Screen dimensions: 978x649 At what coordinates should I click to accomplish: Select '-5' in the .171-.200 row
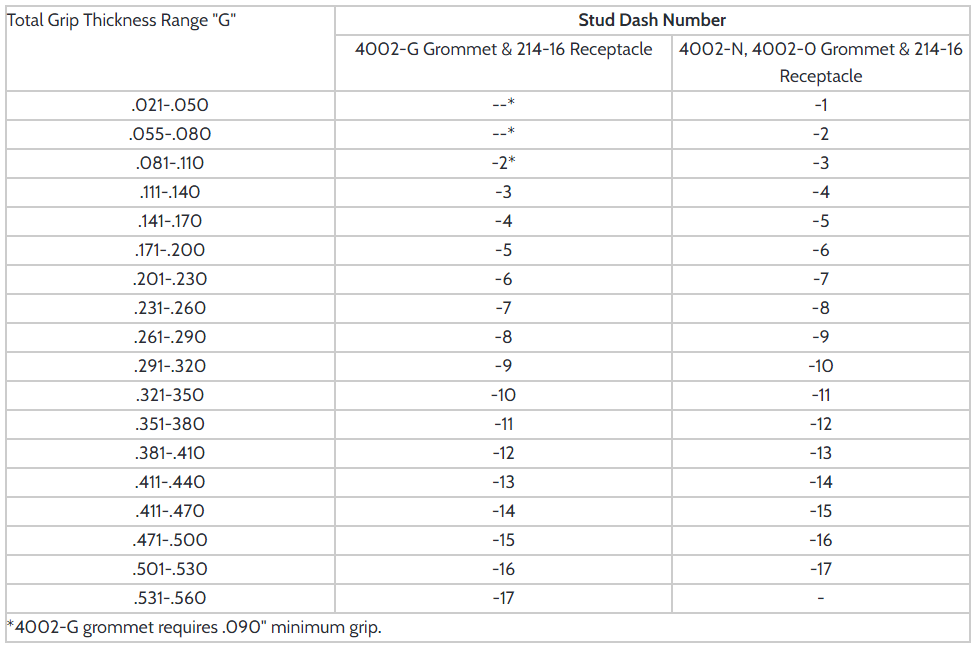click(x=503, y=250)
